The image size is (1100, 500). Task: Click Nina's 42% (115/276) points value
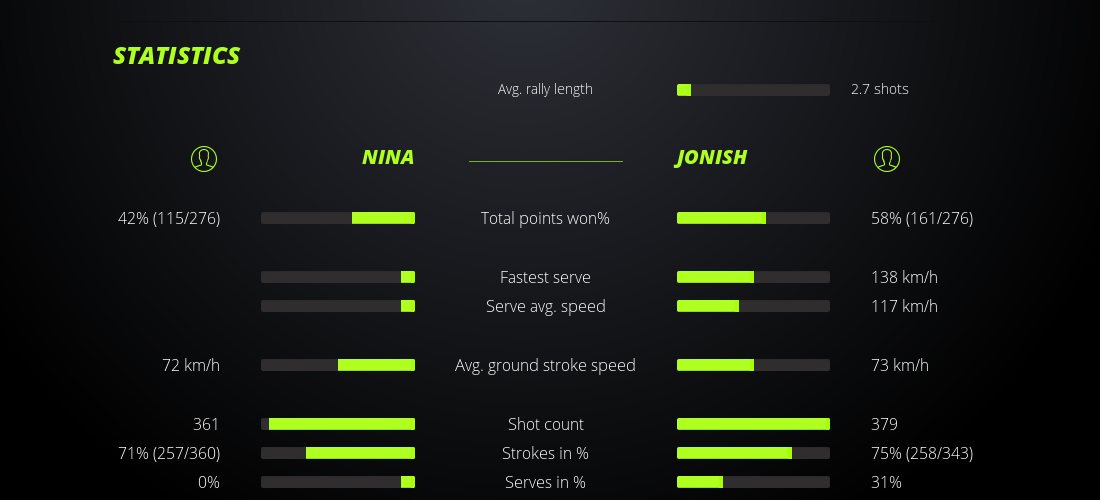[x=169, y=218]
